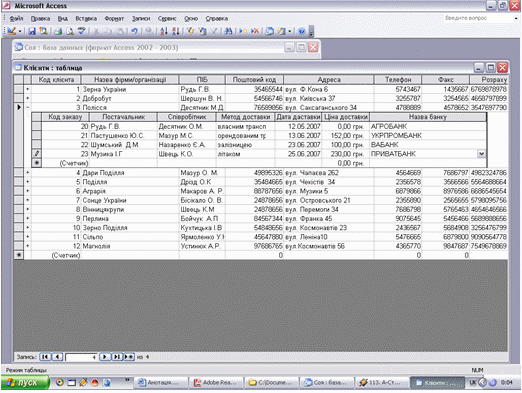Open the Сервис menu
The height and width of the screenshot is (393, 522).
click(x=167, y=19)
